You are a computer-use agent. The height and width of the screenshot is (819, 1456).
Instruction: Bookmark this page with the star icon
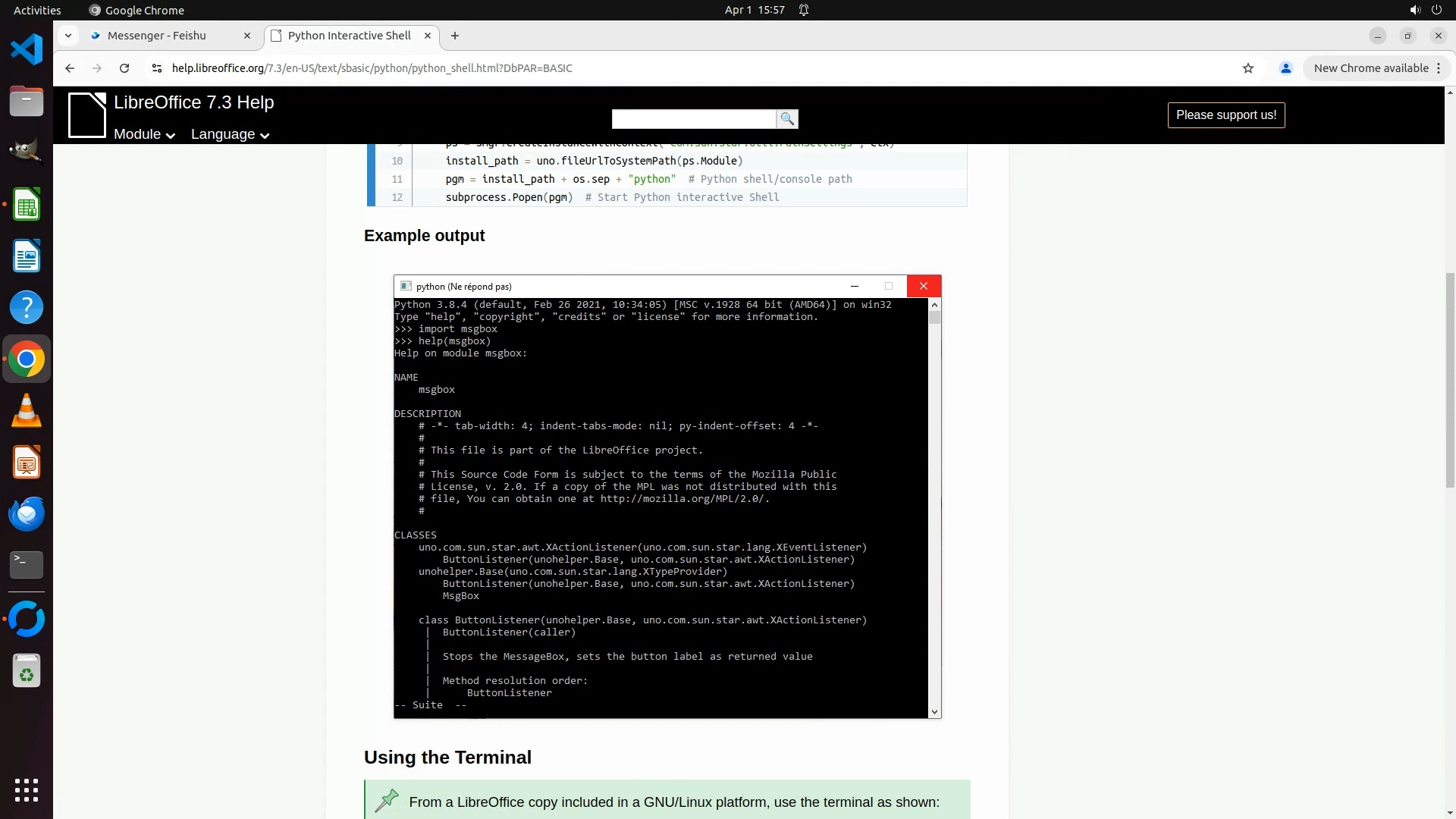coord(1248,68)
